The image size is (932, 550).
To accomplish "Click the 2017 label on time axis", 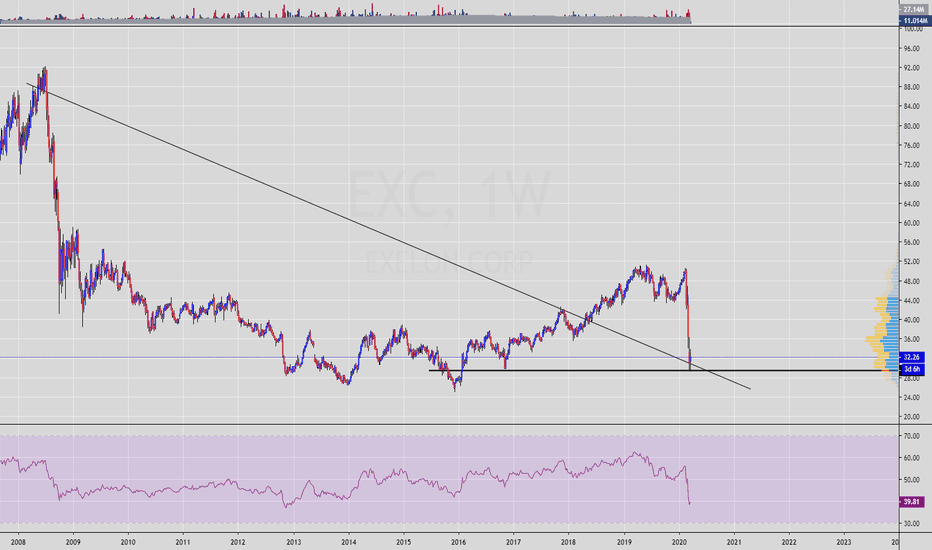I will tap(514, 542).
